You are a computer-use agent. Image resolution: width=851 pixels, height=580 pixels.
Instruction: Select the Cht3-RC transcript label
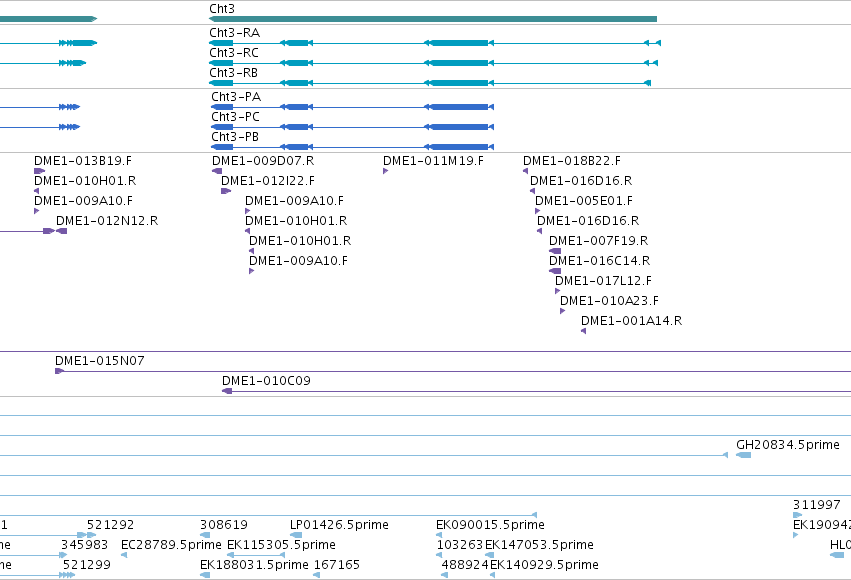pos(234,53)
